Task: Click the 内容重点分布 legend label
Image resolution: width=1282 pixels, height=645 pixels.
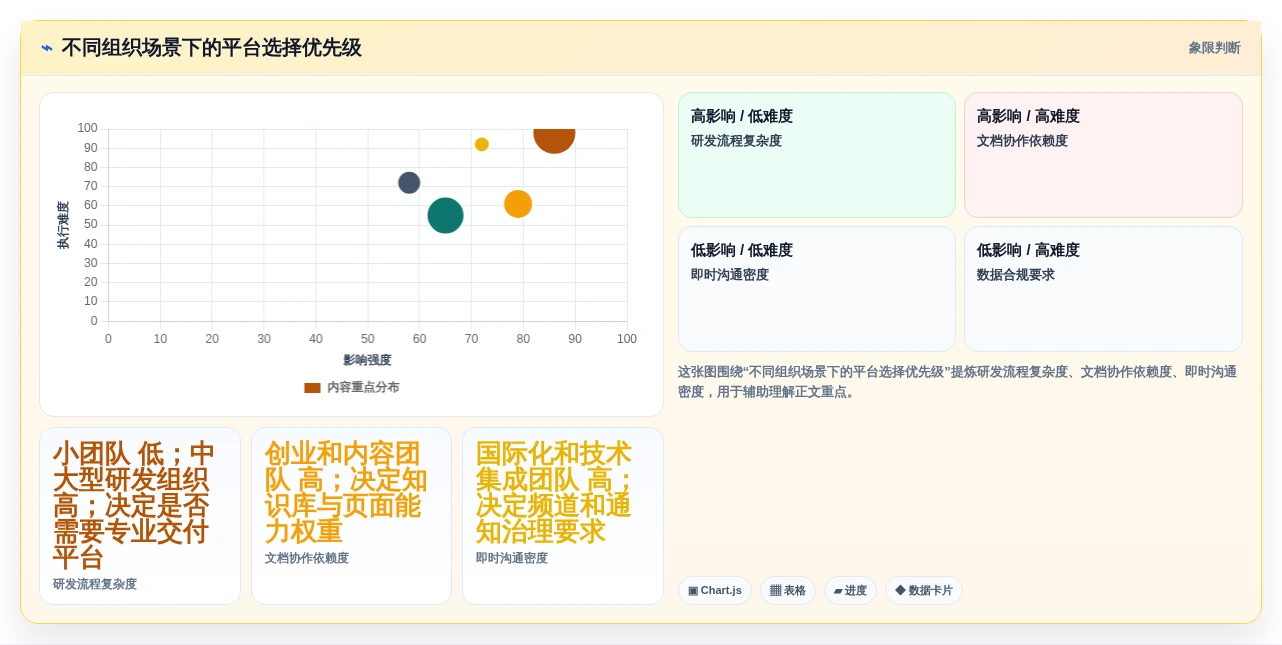Action: [363, 387]
